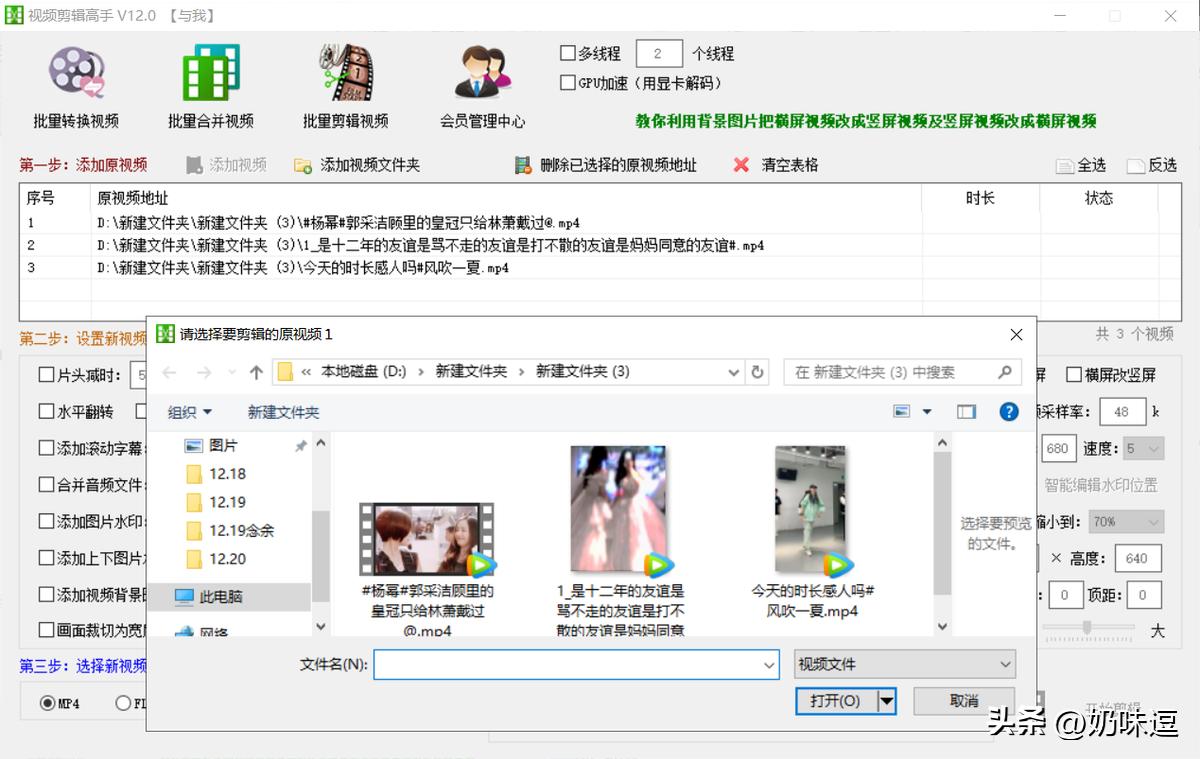Open the 组织 dropdown menu
This screenshot has height=759, width=1200.
[x=190, y=412]
